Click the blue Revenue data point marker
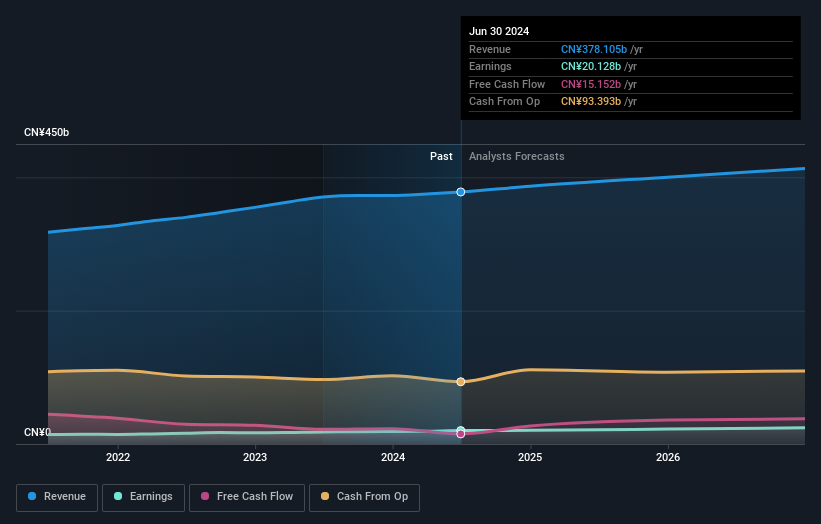 point(461,192)
